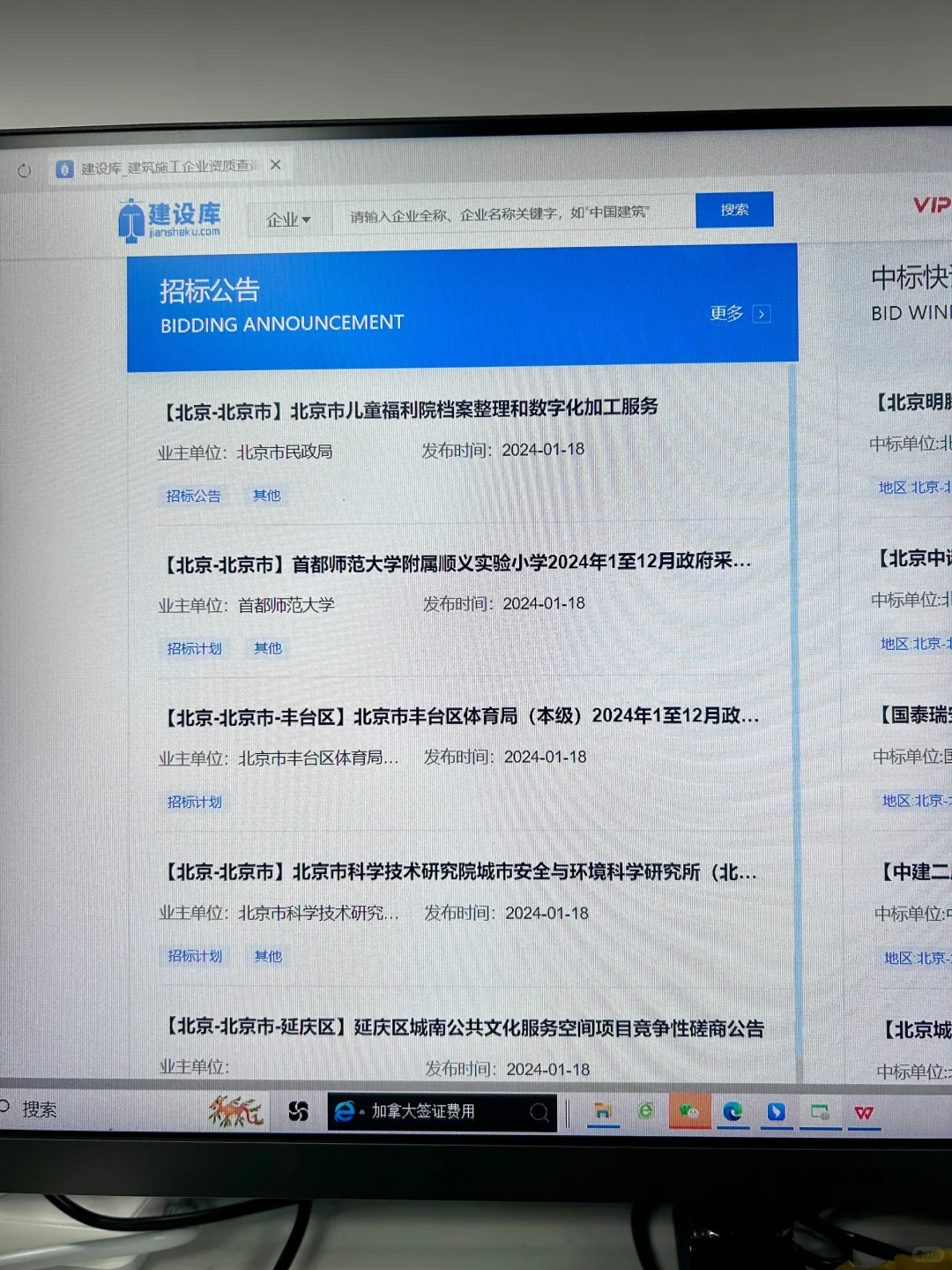Open File Explorer from the taskbar
952x1270 pixels.
pyautogui.click(x=603, y=1112)
